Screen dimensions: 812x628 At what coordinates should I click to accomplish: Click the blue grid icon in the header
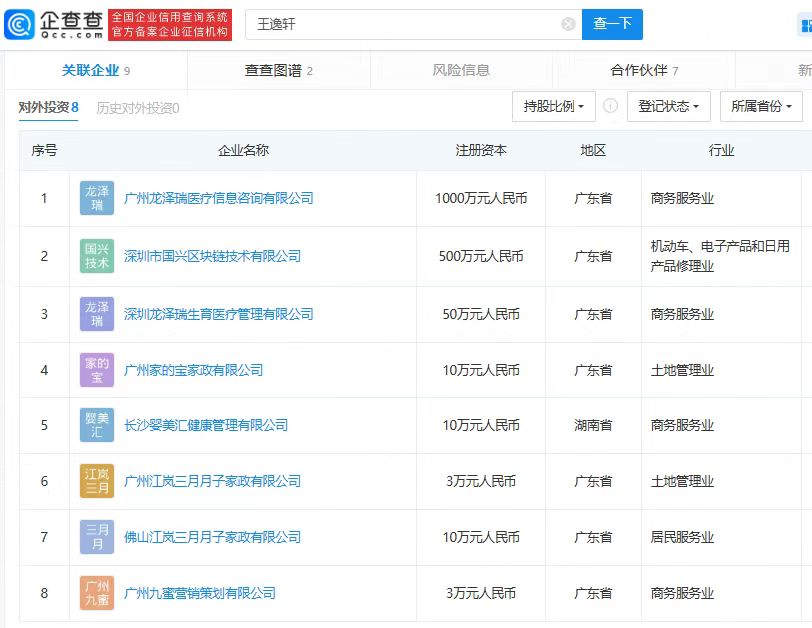(x=805, y=24)
